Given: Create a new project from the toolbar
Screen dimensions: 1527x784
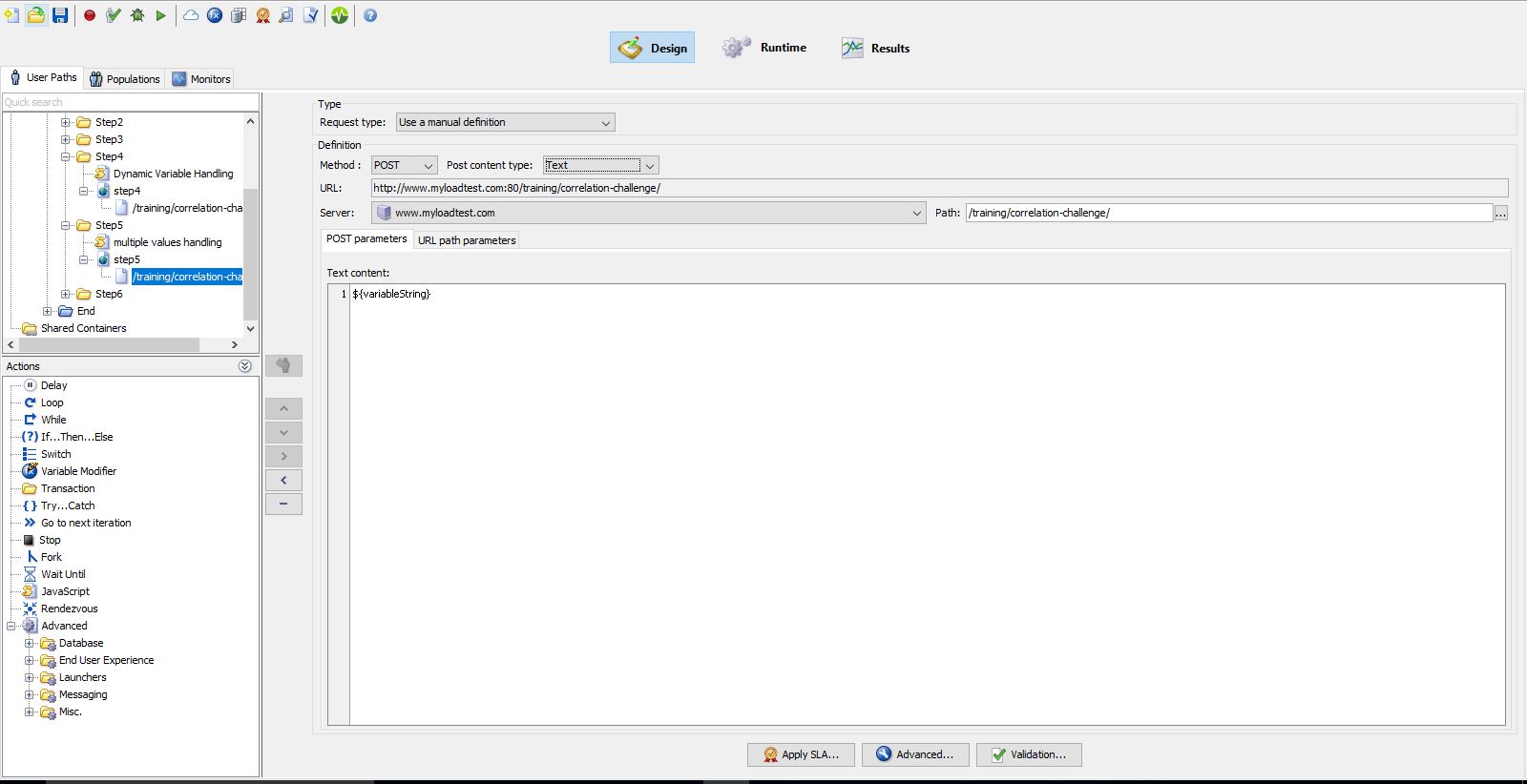Looking at the screenshot, I should click(x=11, y=15).
